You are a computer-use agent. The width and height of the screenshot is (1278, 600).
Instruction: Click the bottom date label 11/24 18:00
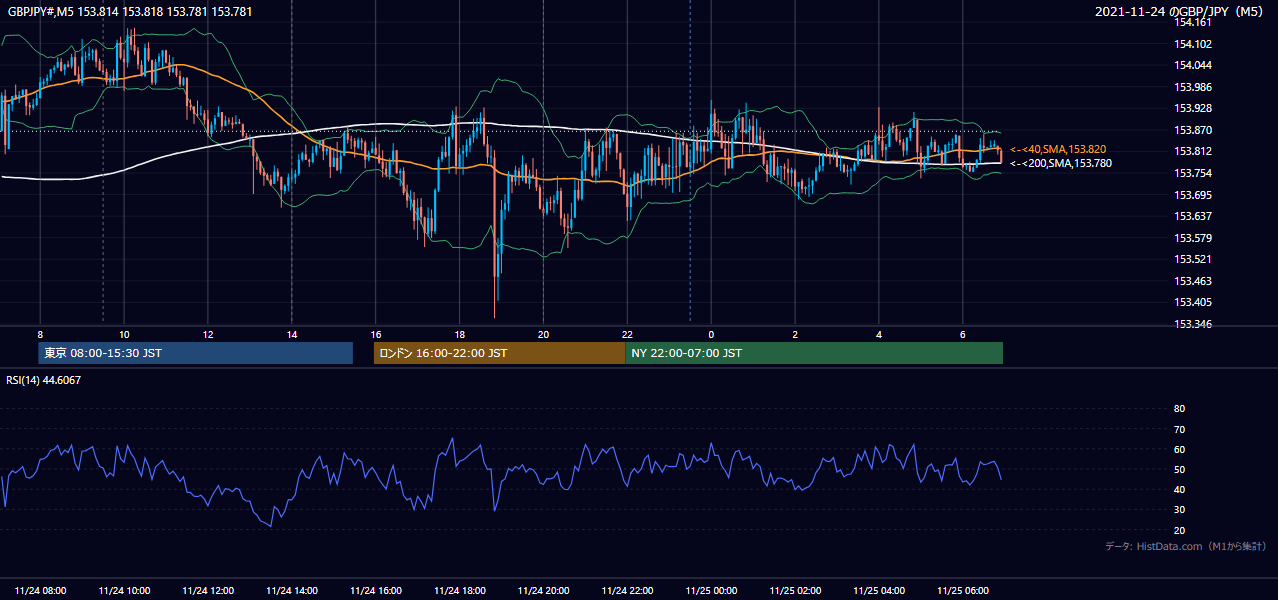[x=460, y=590]
